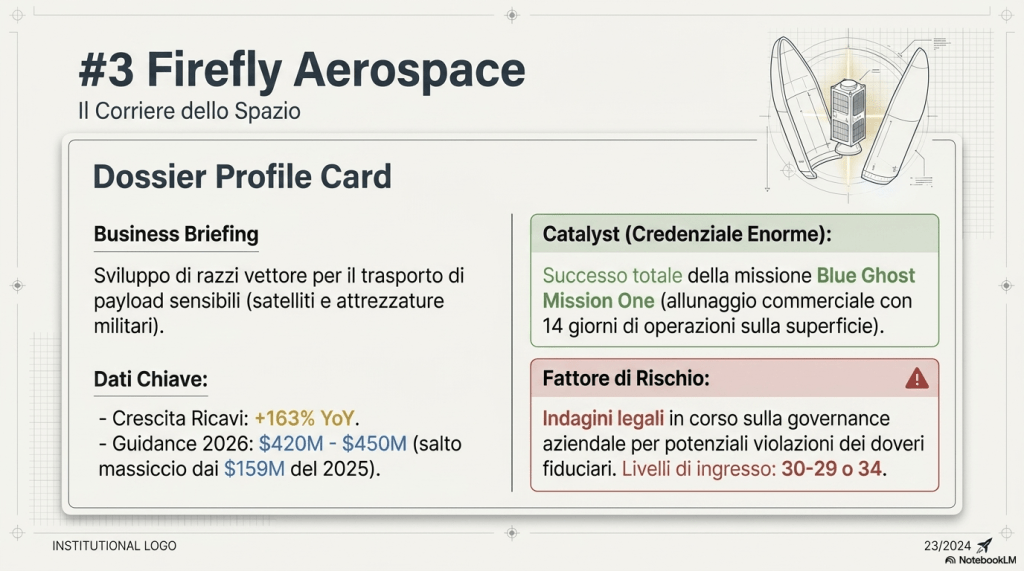Click the NotebookLM logo icon
Image resolution: width=1024 pixels, height=571 pixels.
(x=951, y=560)
